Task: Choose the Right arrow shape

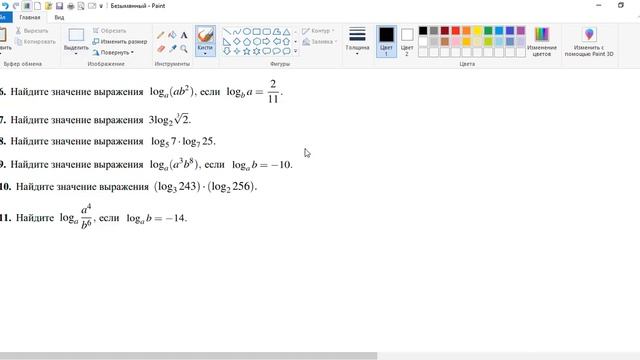Action: pyautogui.click(x=267, y=42)
